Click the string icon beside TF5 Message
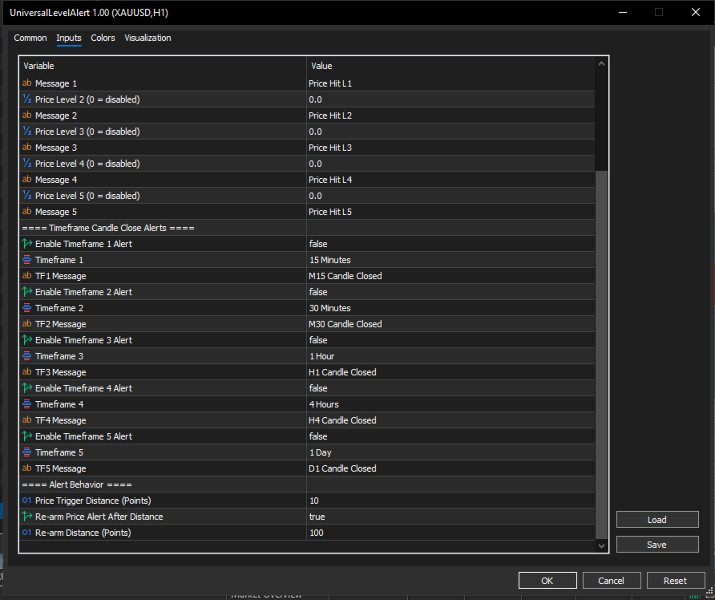 (27, 468)
